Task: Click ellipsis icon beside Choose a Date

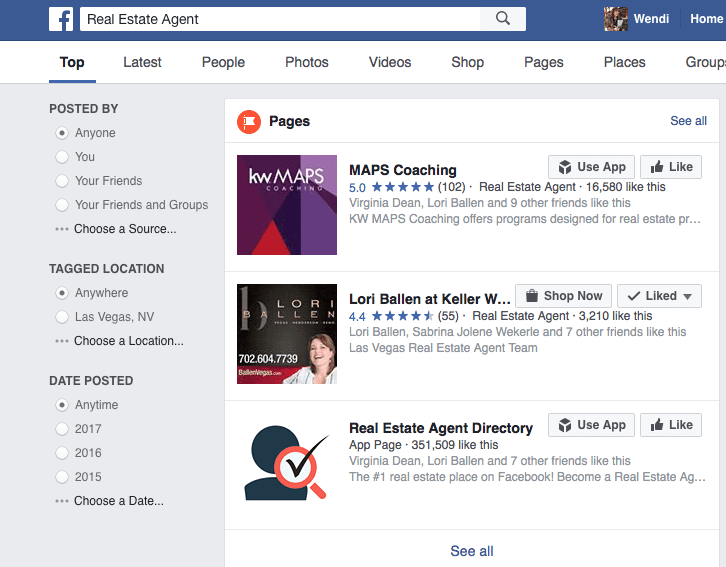Action: [x=62, y=501]
